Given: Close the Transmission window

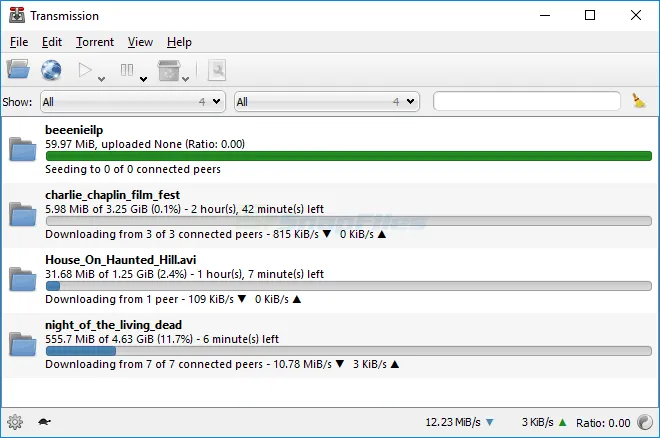Looking at the screenshot, I should click(x=636, y=16).
